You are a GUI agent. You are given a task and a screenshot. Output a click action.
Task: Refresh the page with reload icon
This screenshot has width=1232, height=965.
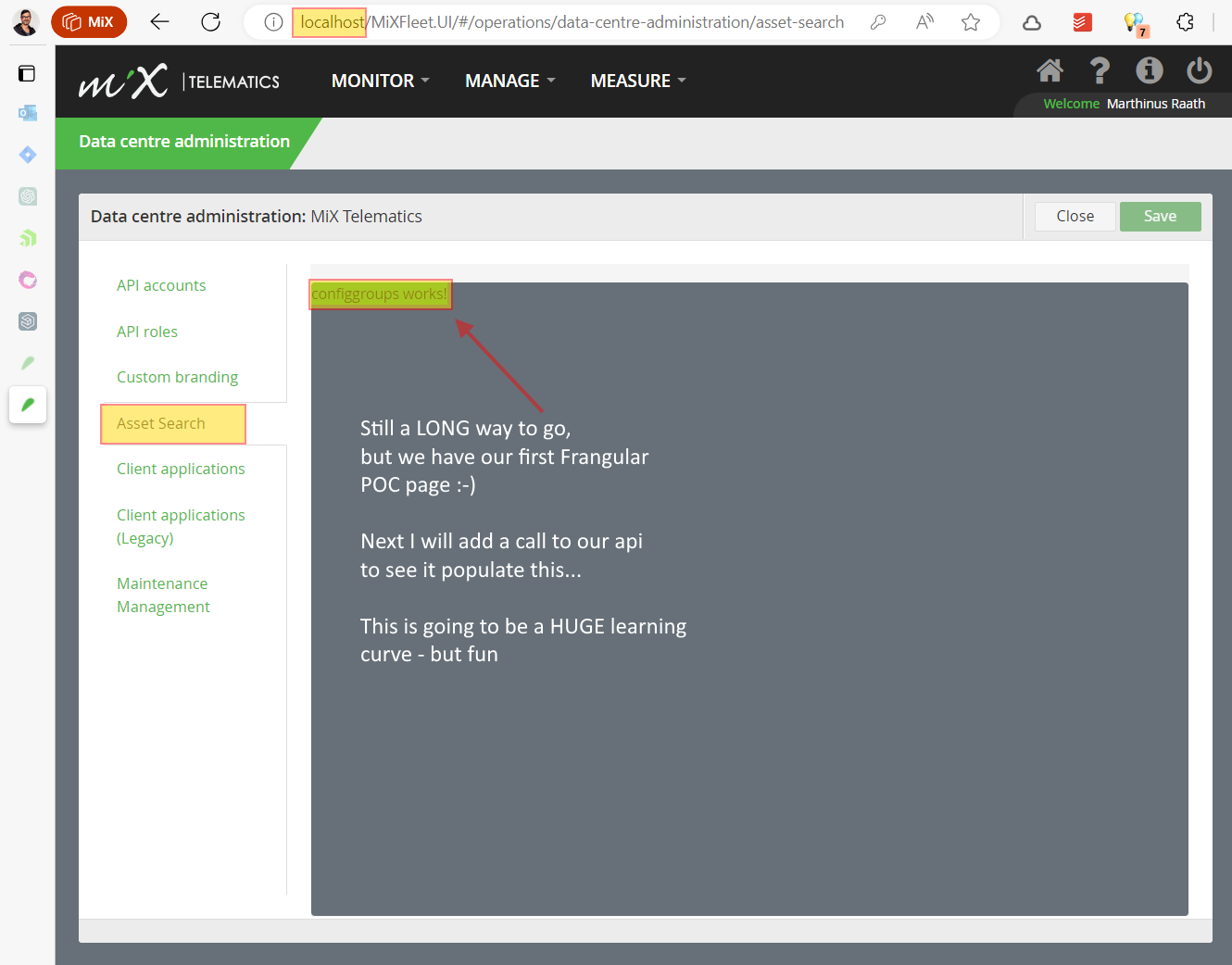[211, 22]
